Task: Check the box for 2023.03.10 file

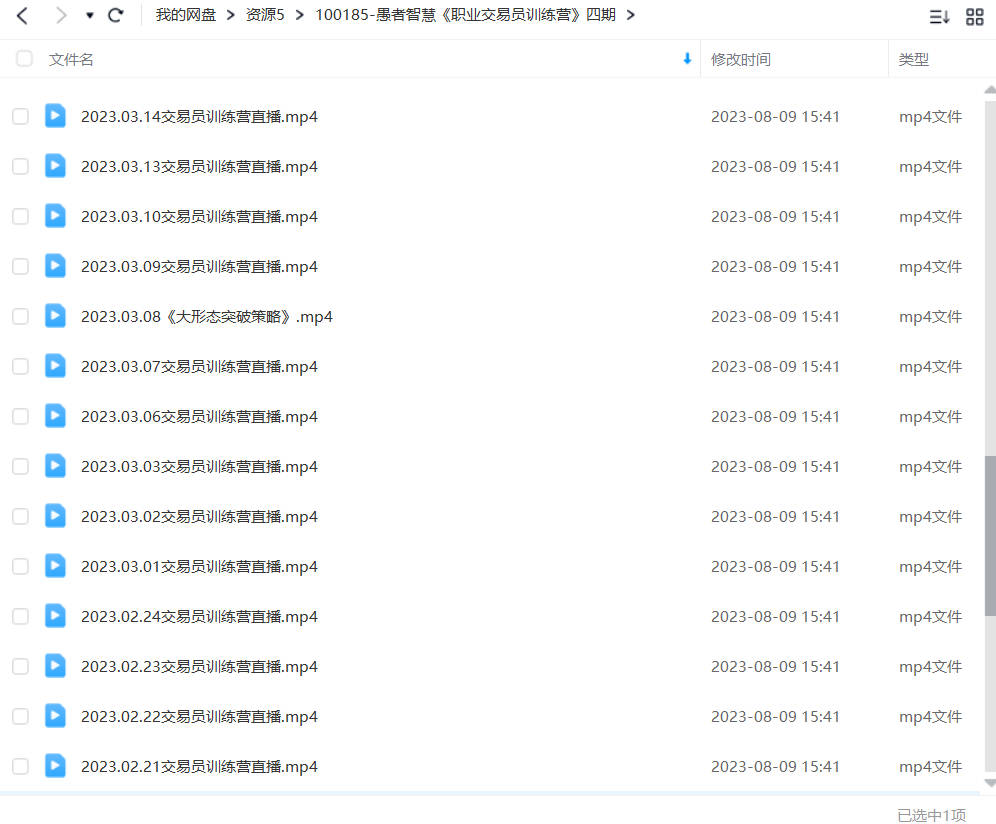Action: point(20,216)
